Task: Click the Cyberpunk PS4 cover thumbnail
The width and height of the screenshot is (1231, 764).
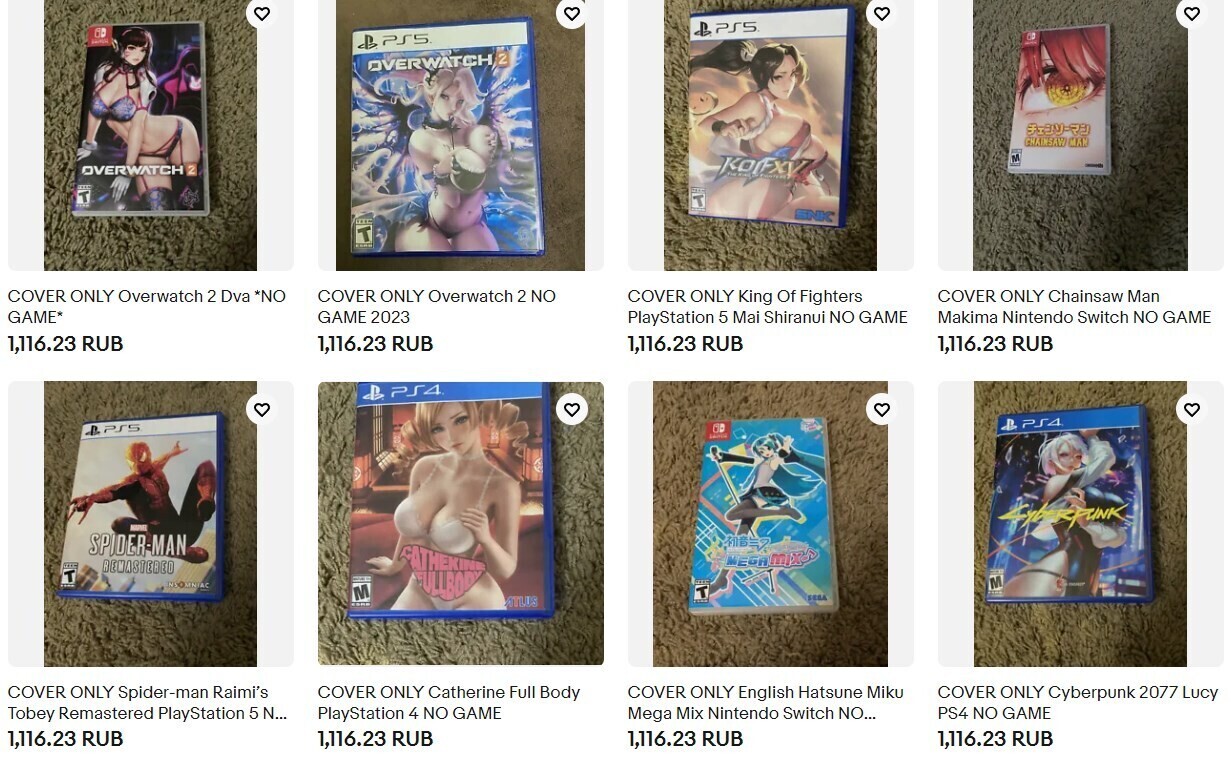Action: click(1081, 524)
